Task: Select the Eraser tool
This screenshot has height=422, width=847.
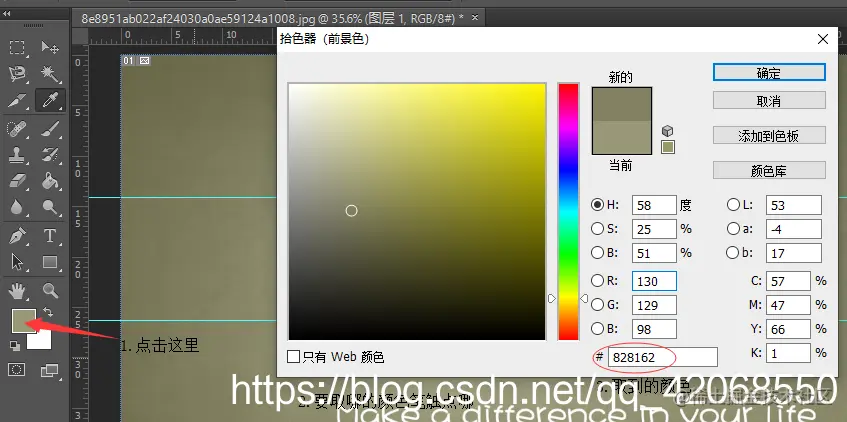Action: pos(17,181)
